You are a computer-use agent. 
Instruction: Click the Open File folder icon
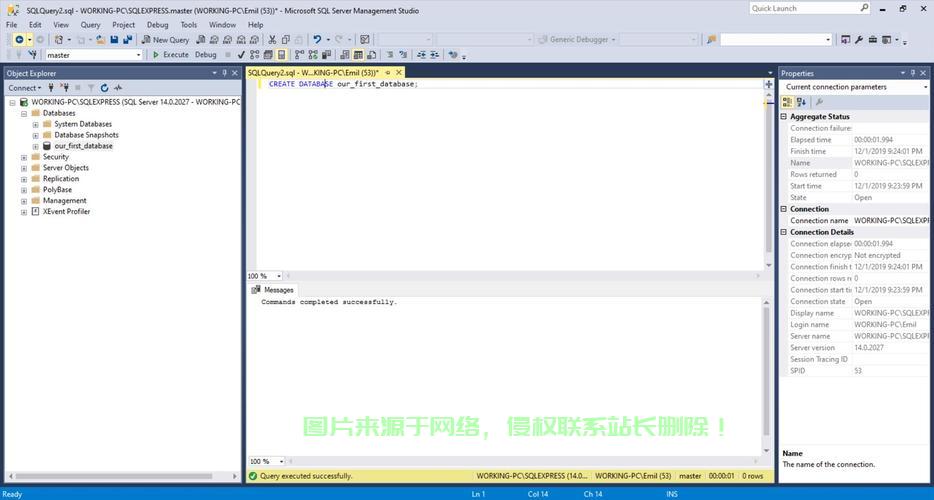pos(101,39)
